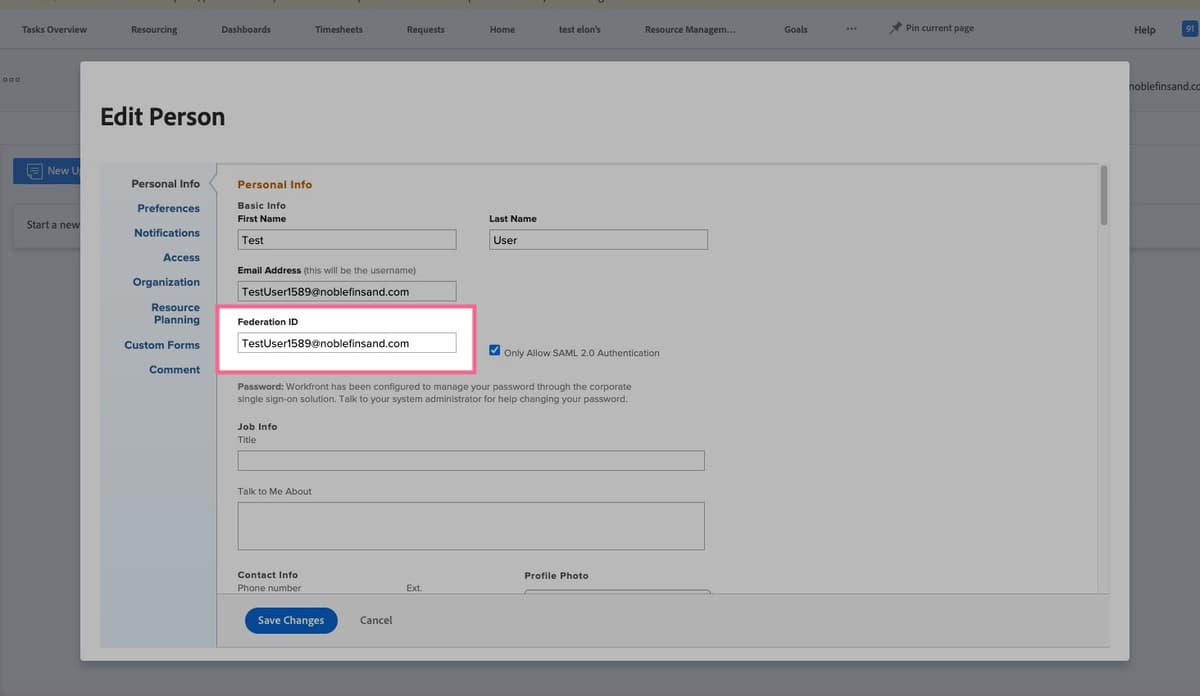Click Help in top bar

[x=1144, y=30]
